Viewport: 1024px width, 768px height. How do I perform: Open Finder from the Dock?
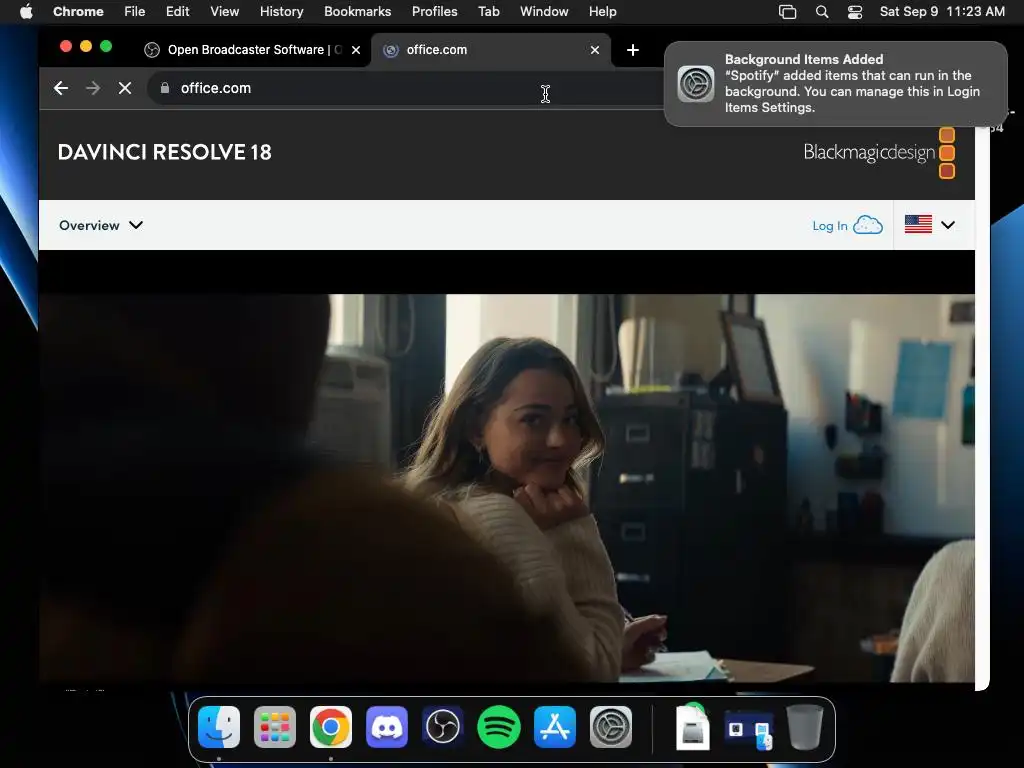pos(219,727)
